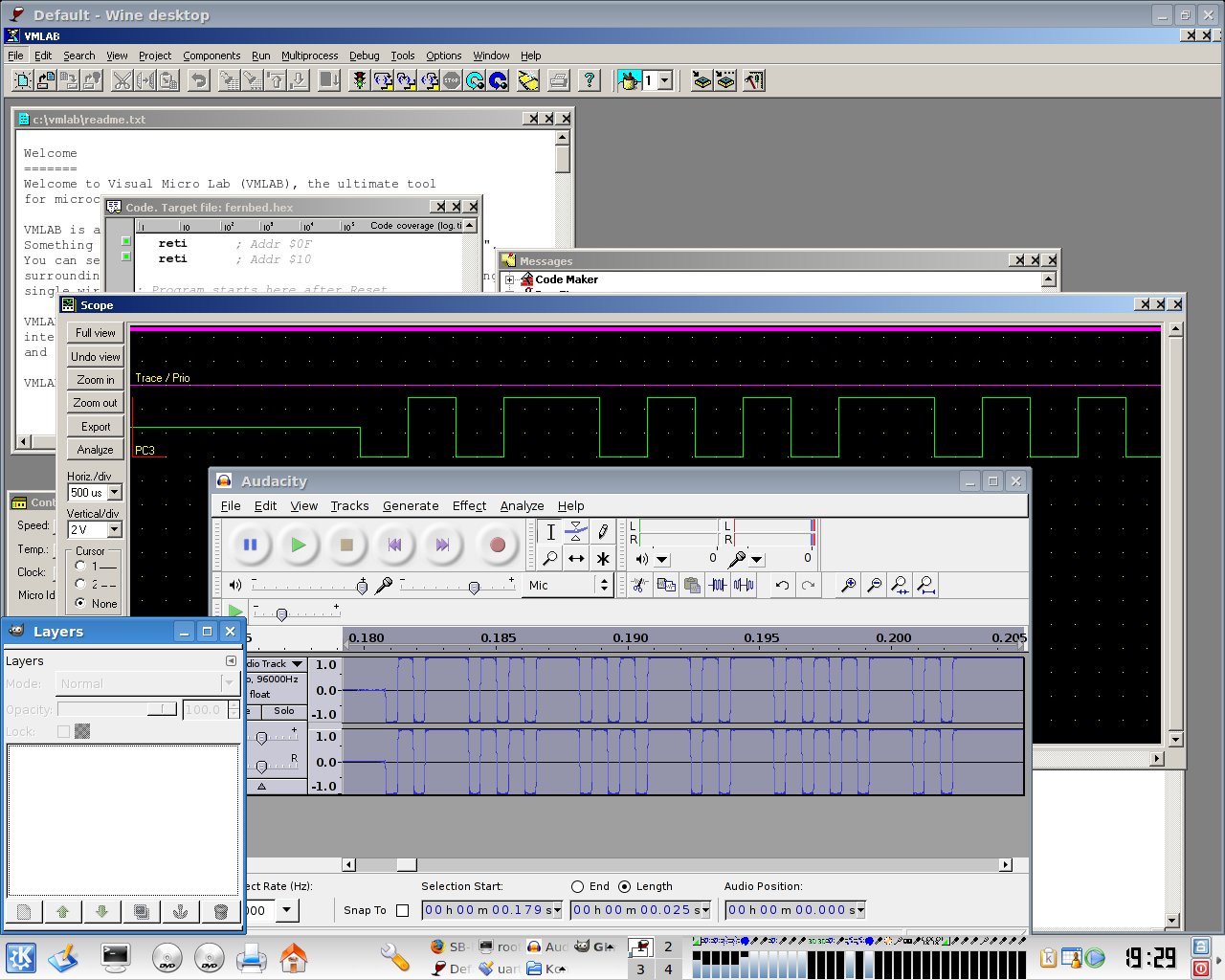The height and width of the screenshot is (980, 1225).
Task: Click the Audacity Cut scissors icon
Action: tap(640, 585)
